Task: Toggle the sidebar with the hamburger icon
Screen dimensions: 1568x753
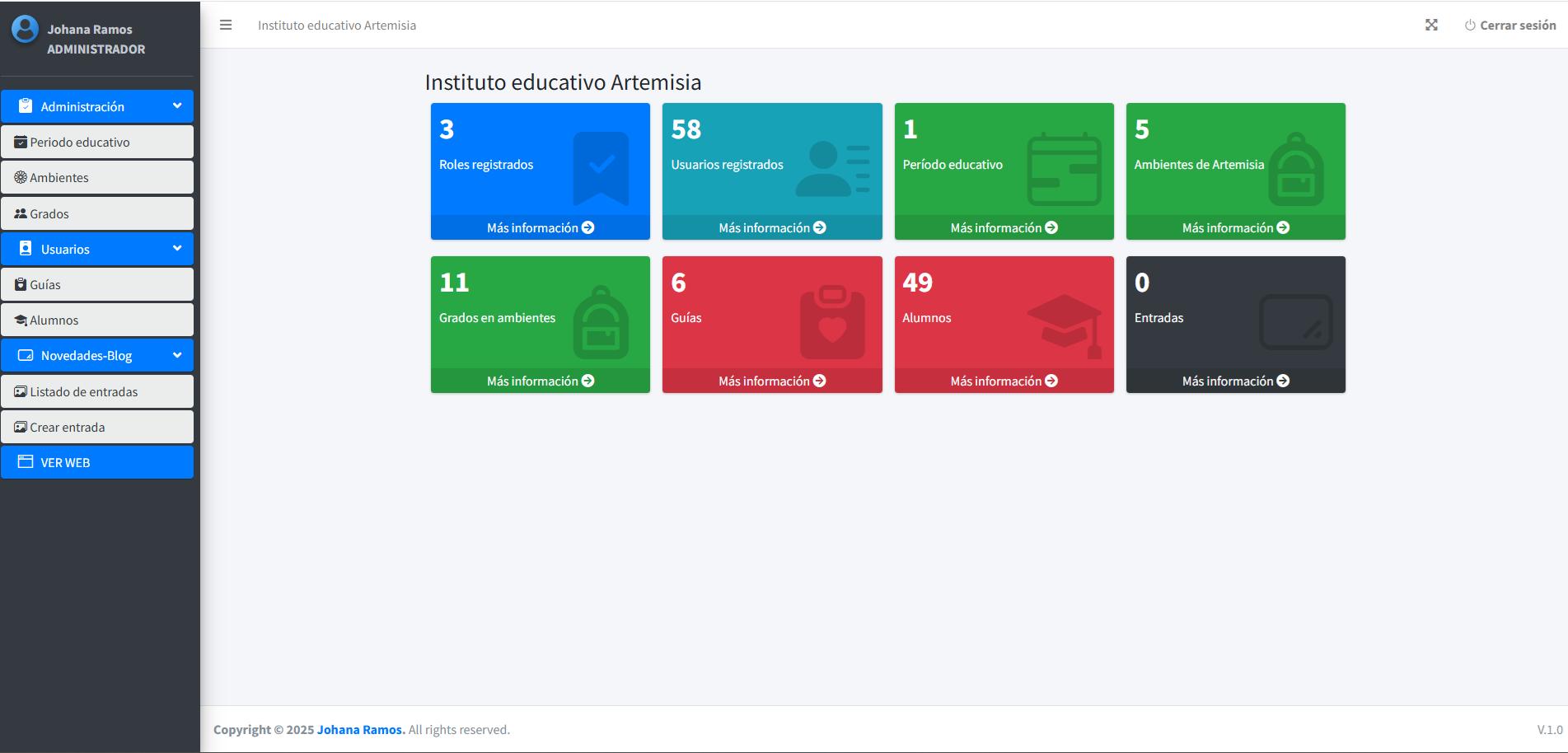Action: [225, 25]
